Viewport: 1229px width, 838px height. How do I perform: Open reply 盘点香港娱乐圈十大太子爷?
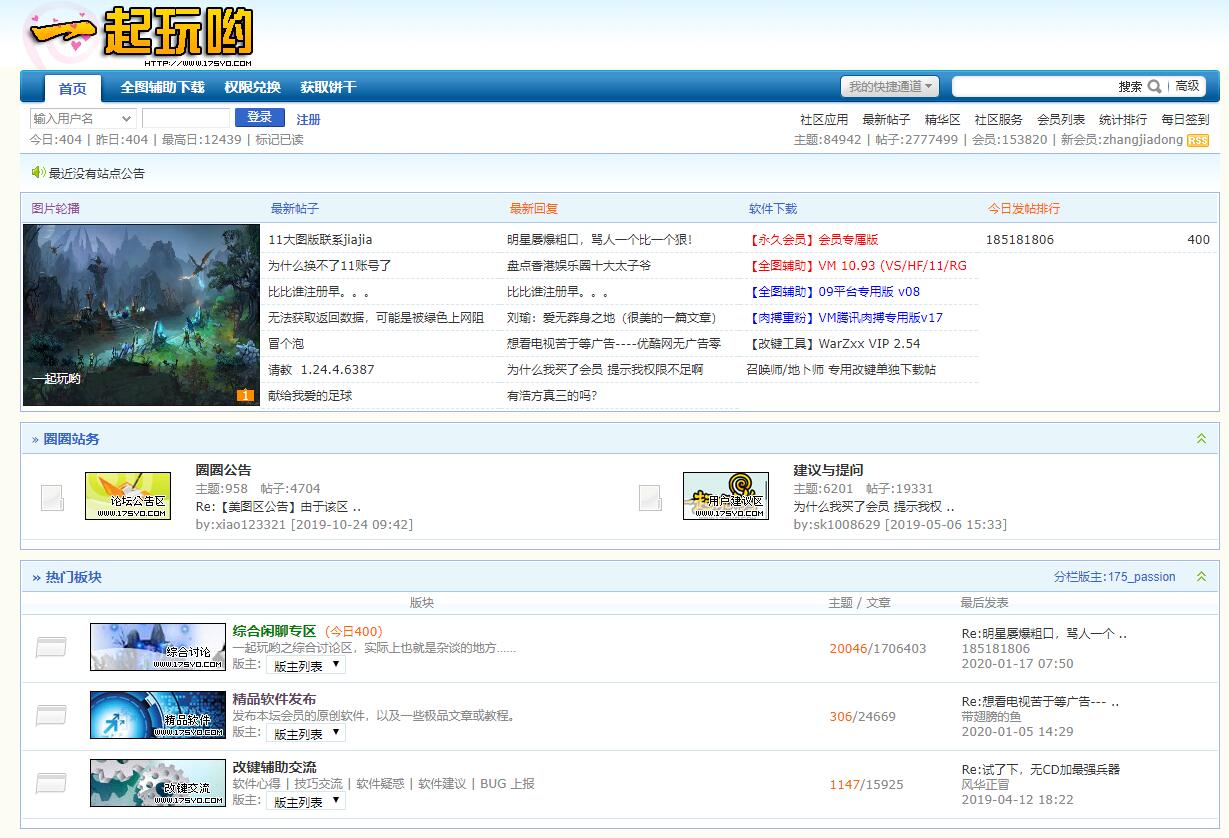(579, 266)
